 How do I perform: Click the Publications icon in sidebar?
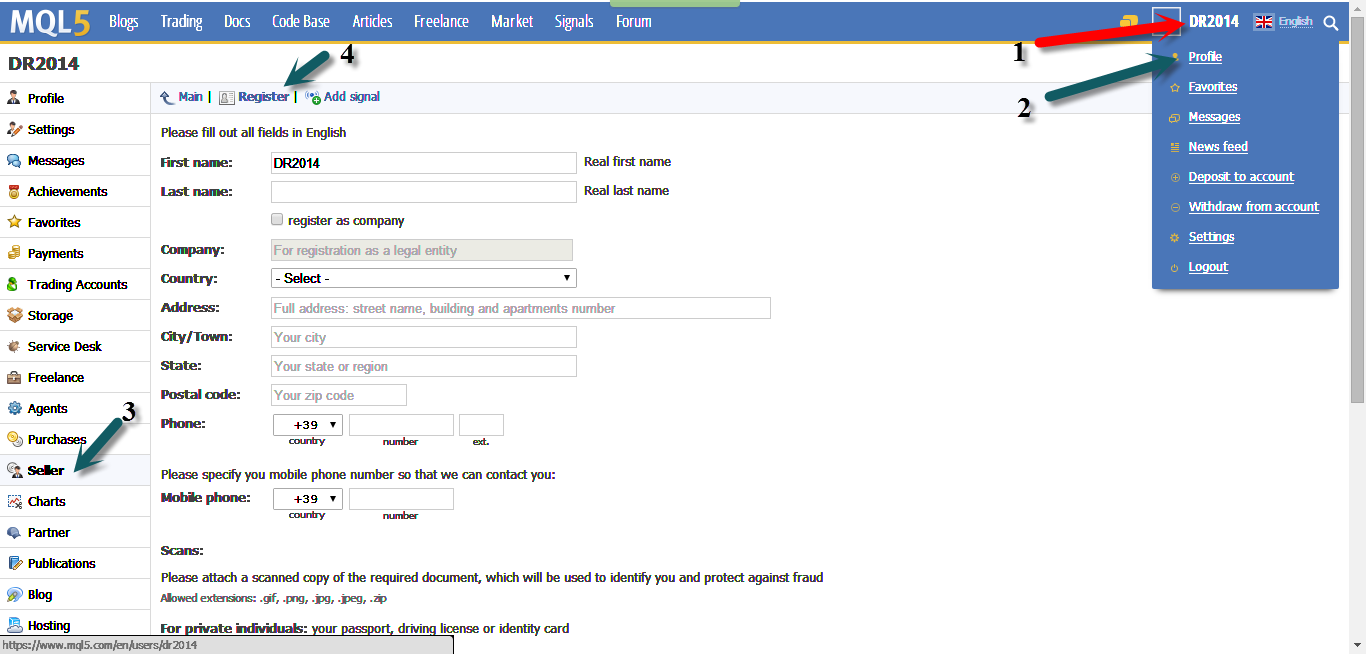(14, 563)
